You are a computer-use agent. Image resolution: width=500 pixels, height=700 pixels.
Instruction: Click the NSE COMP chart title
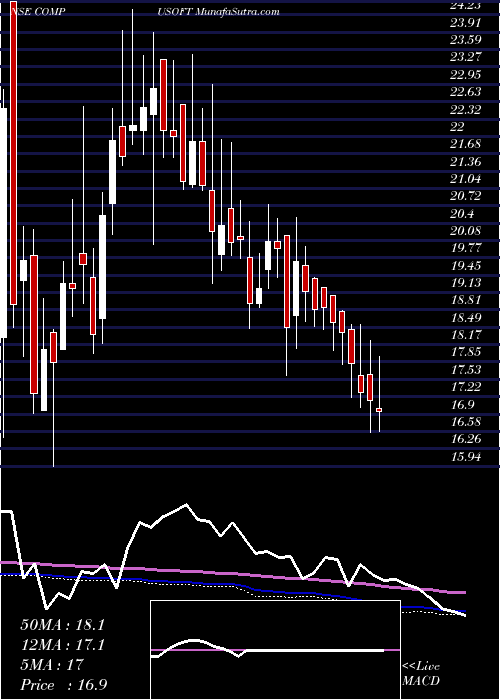click(x=39, y=12)
